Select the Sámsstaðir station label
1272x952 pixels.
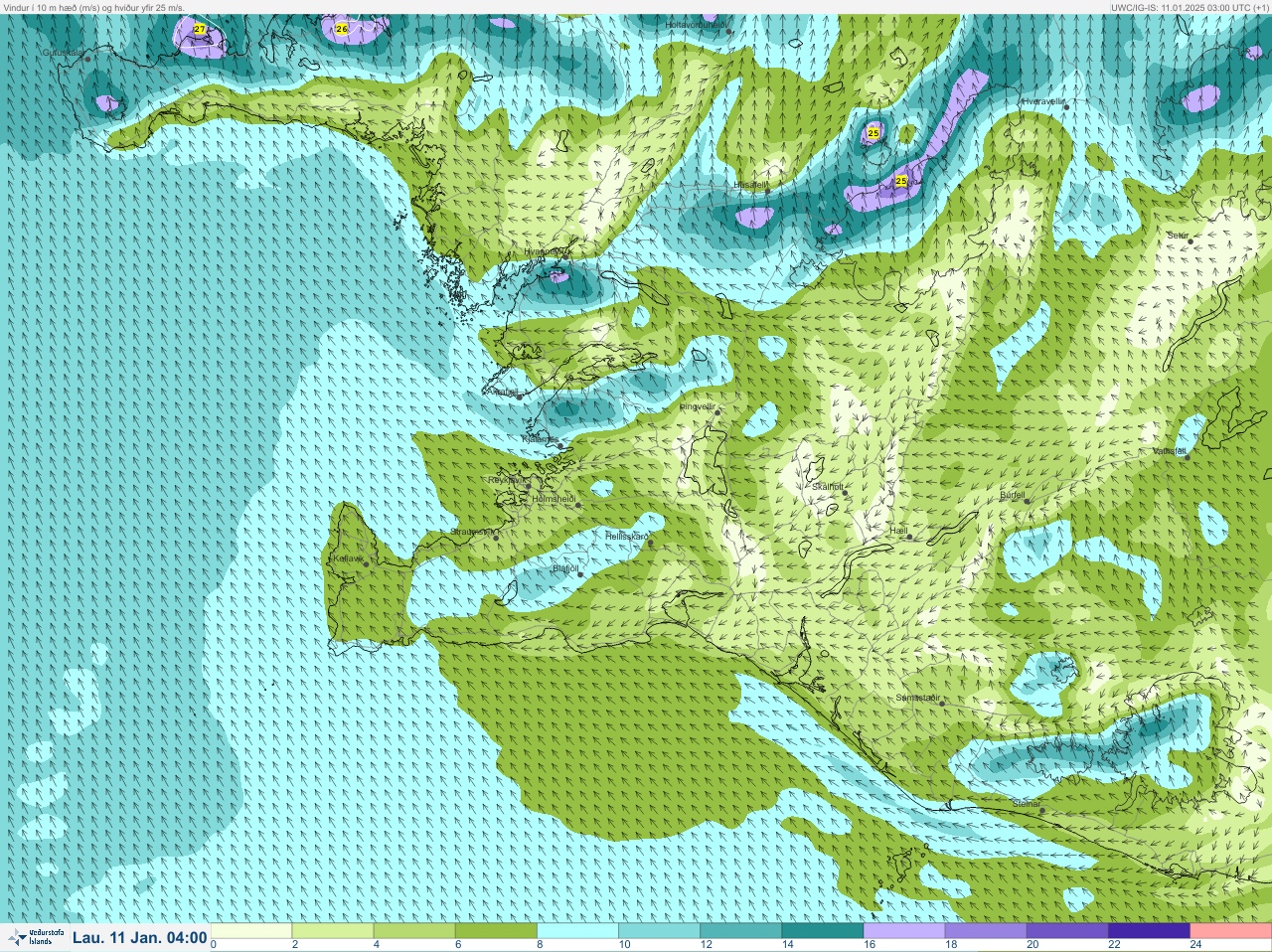point(917,698)
